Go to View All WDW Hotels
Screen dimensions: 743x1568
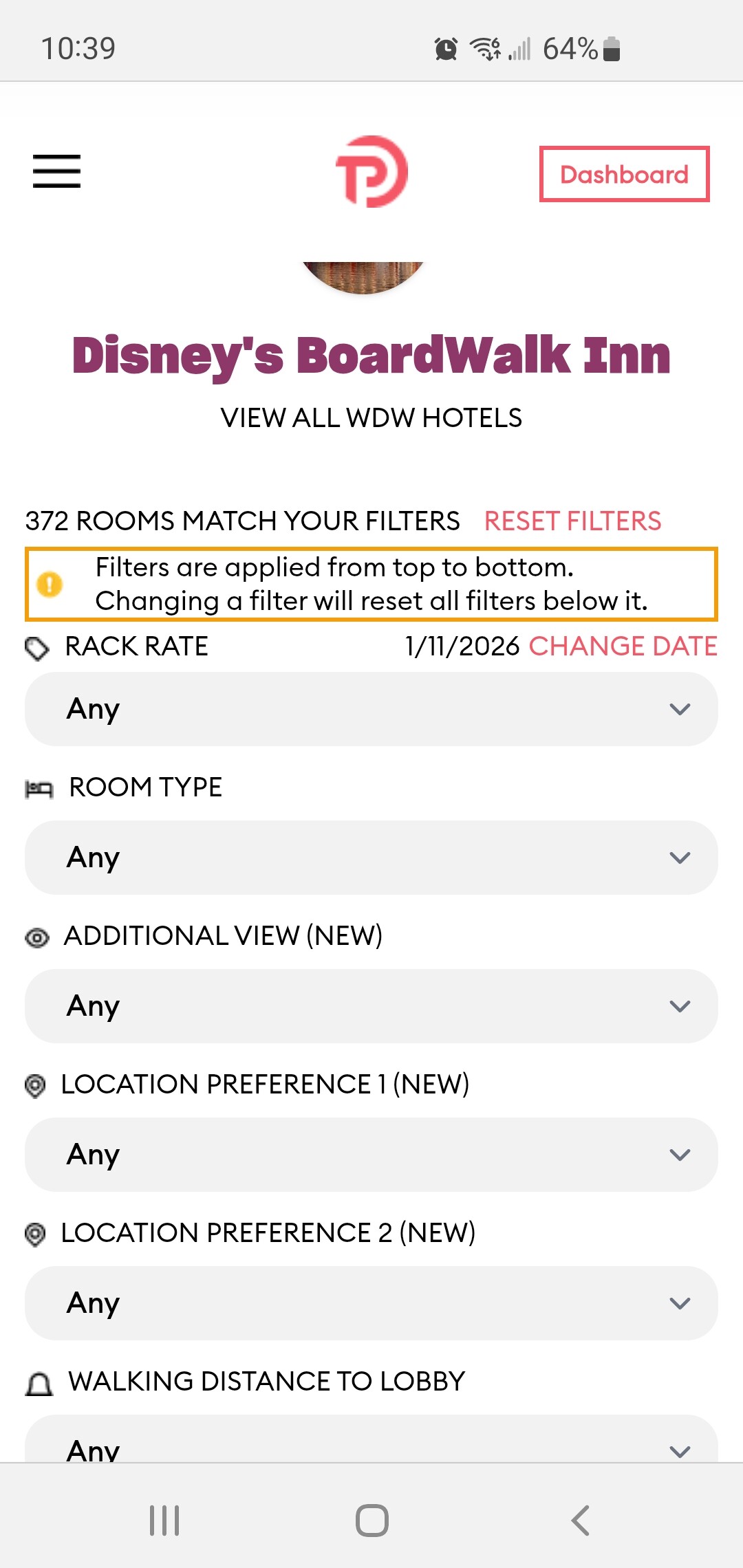pyautogui.click(x=371, y=418)
